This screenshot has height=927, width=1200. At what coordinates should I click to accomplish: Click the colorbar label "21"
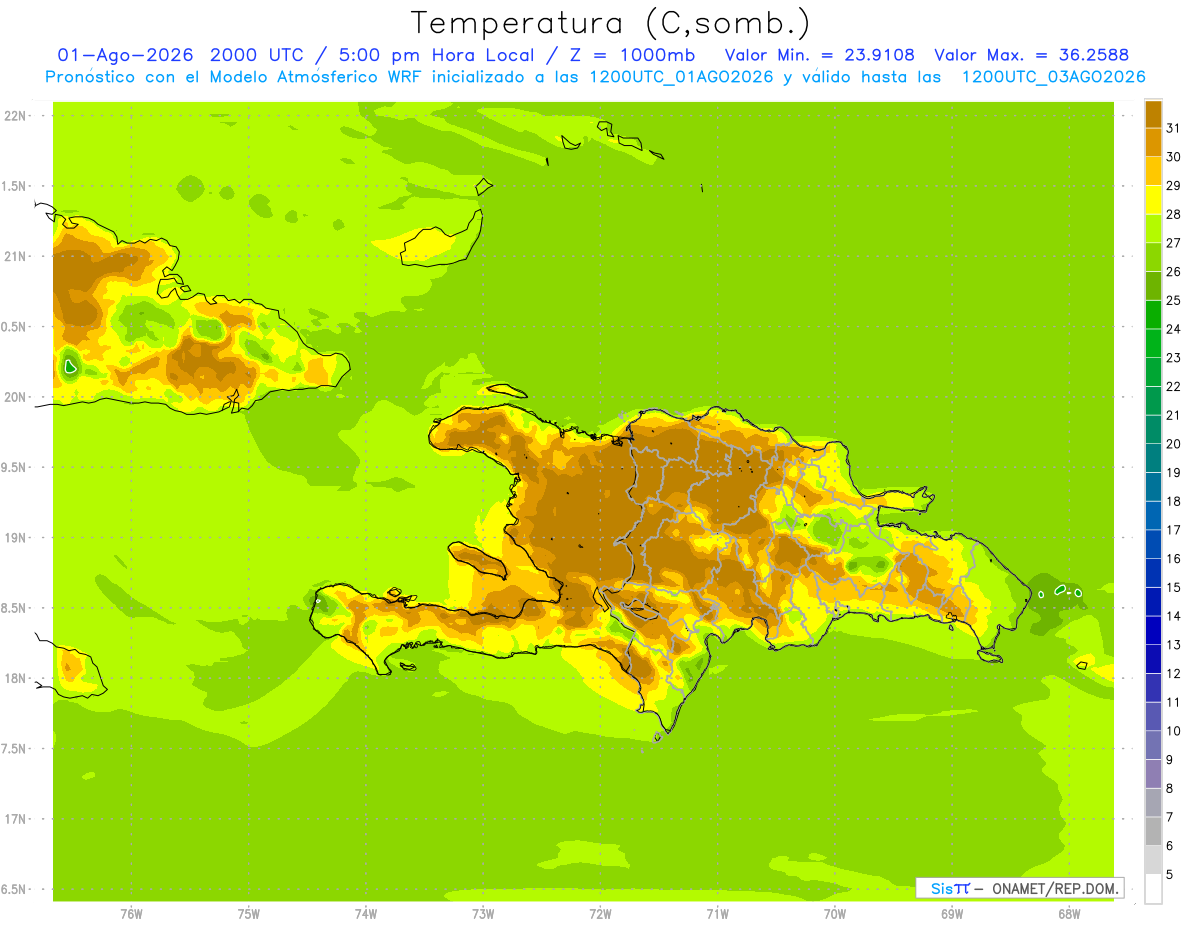coord(1174,415)
